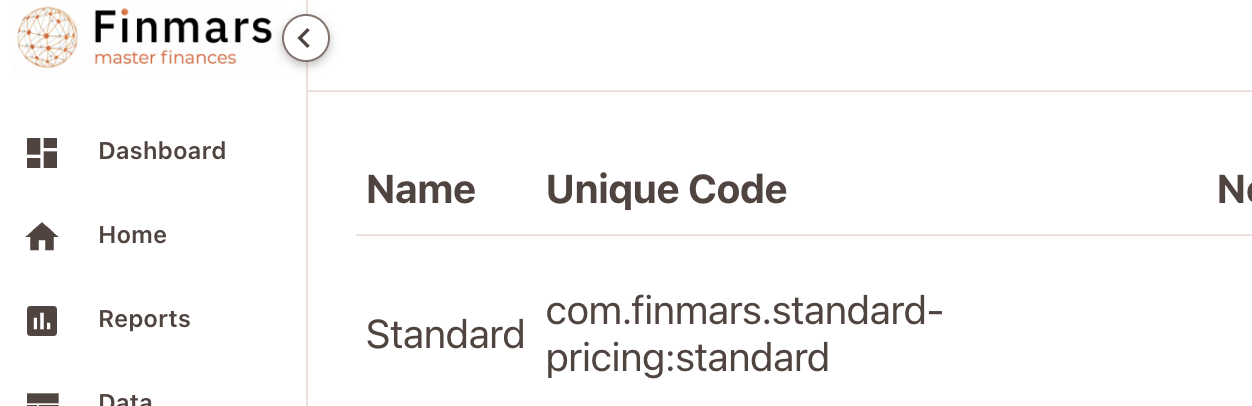Click the Finmars brand name text

183,27
